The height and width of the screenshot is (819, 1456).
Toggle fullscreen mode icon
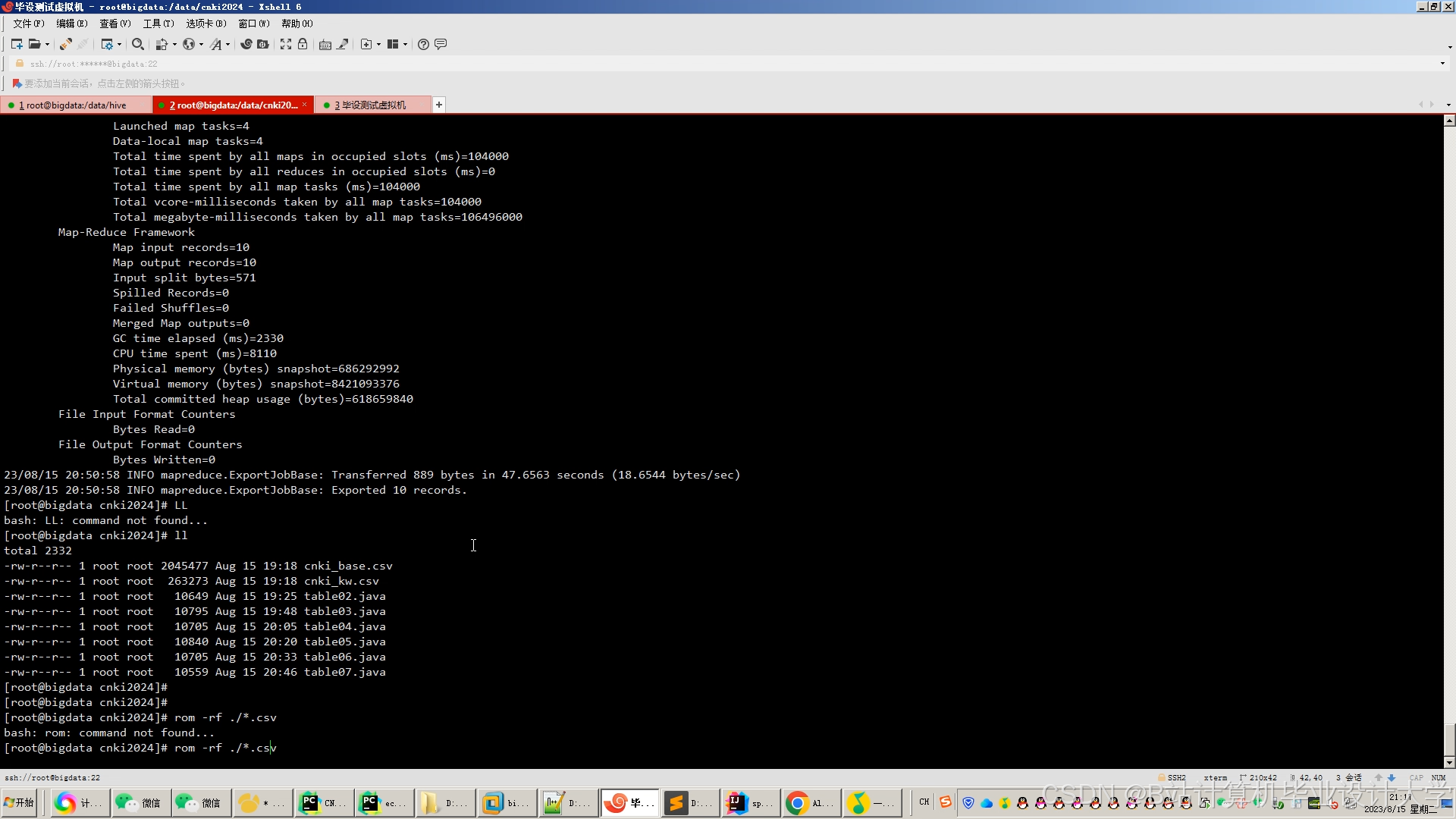285,44
